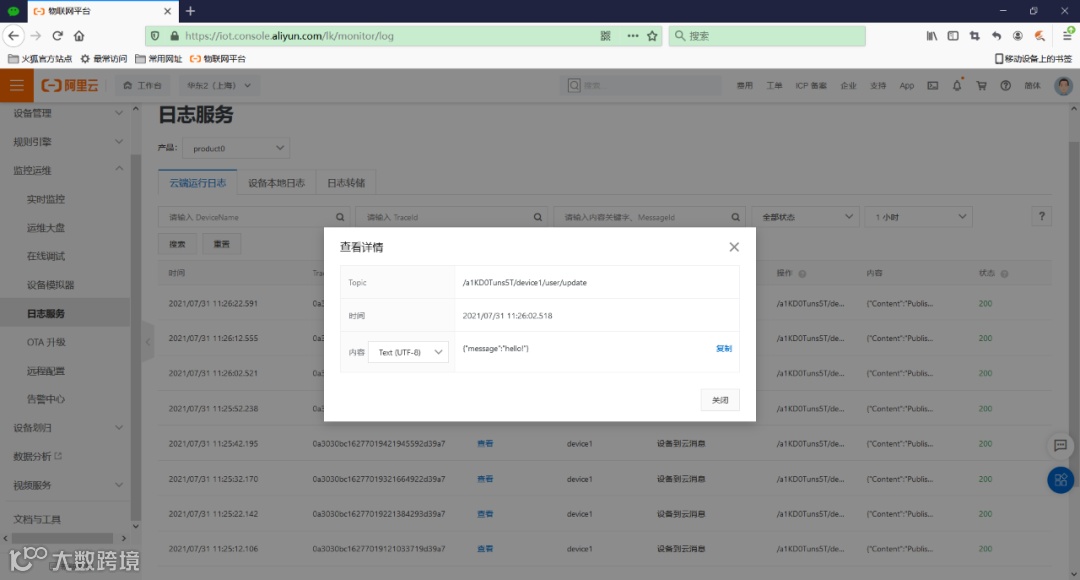The image size is (1080, 580).
Task: Open the 最常访问 bookmark
Action: coord(104,59)
